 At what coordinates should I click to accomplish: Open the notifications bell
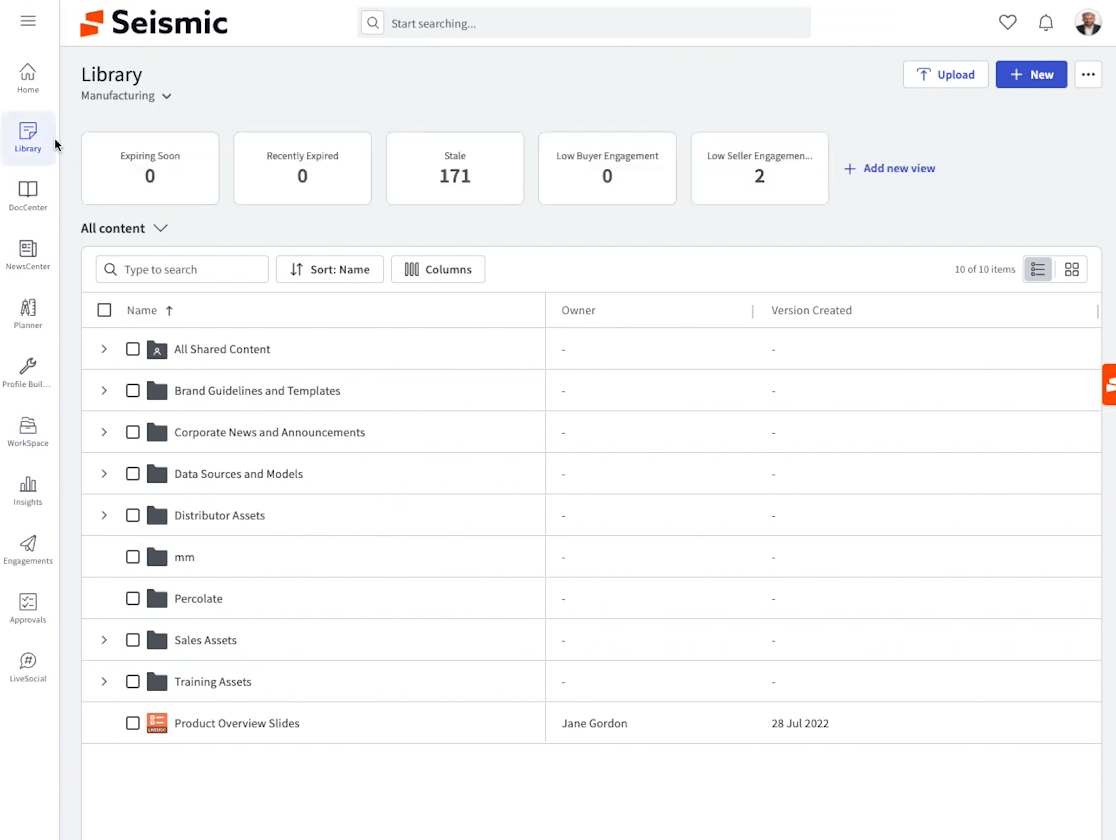(x=1046, y=22)
